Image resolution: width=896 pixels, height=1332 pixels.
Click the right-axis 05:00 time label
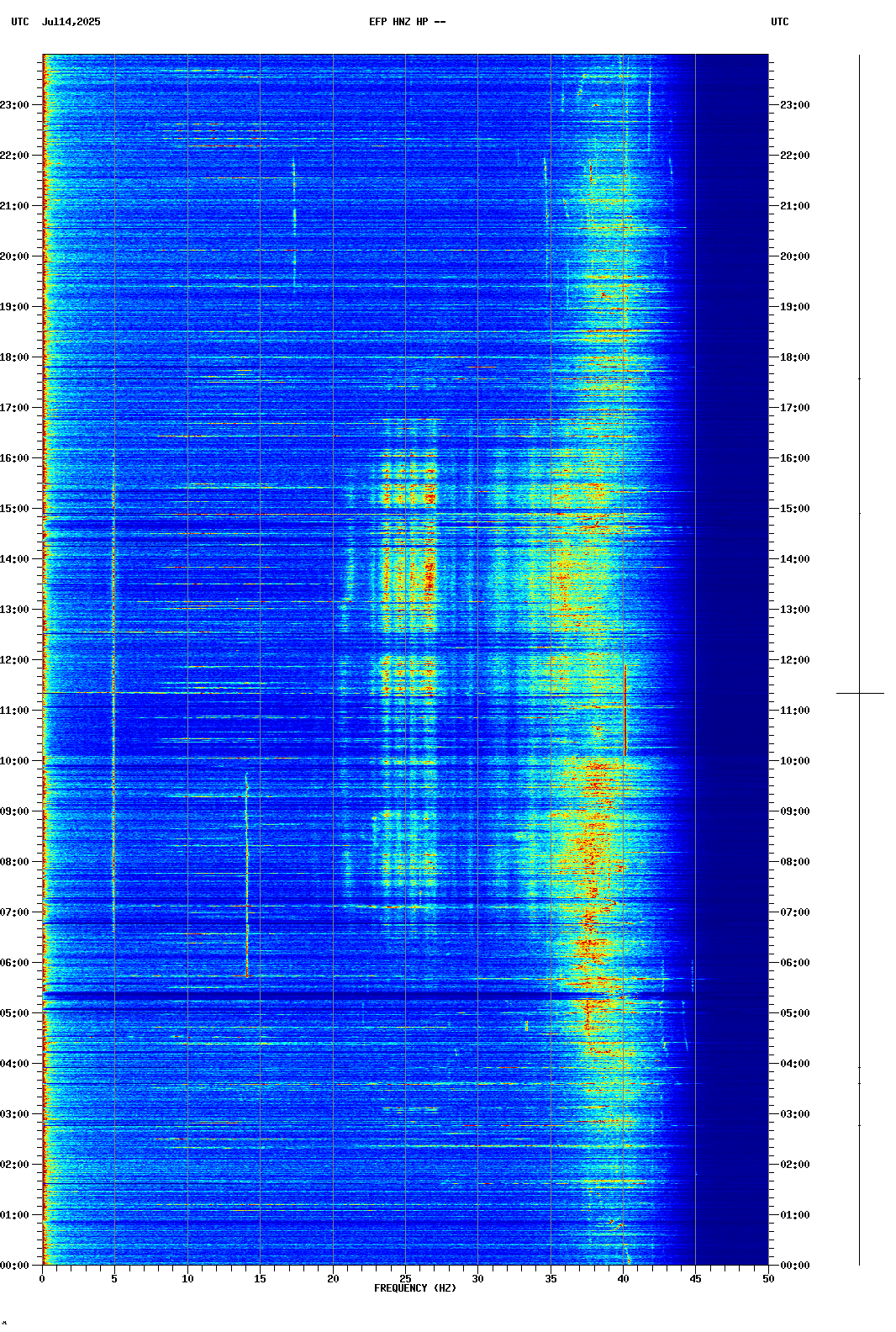pyautogui.click(x=795, y=1013)
